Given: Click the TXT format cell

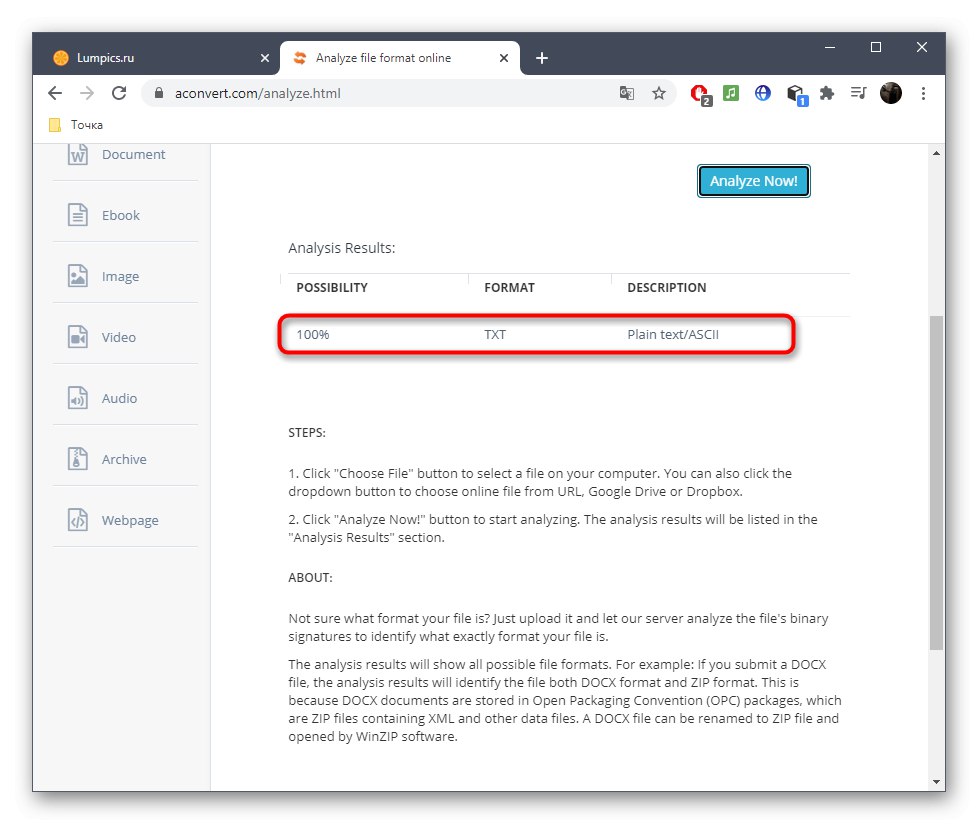Looking at the screenshot, I should (x=495, y=334).
